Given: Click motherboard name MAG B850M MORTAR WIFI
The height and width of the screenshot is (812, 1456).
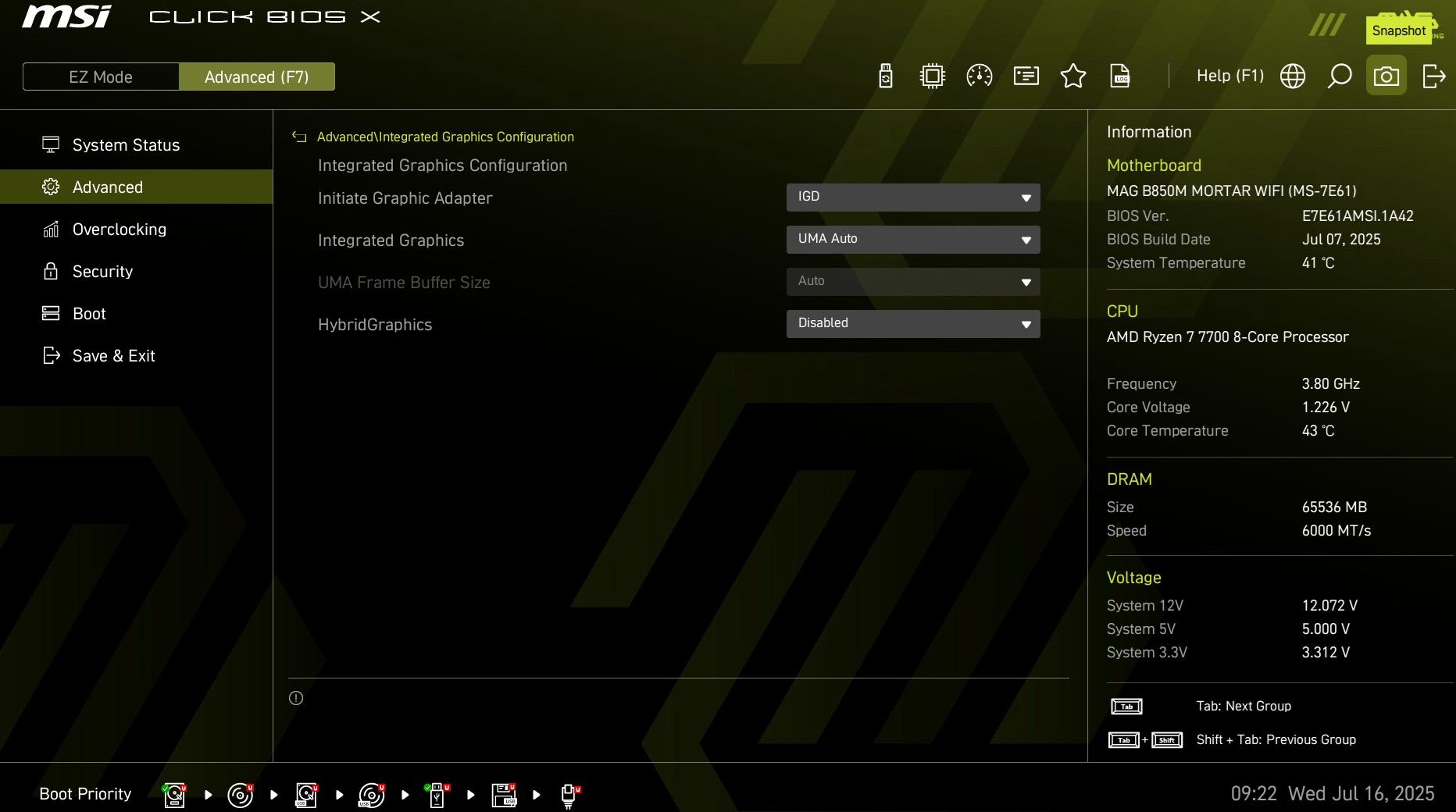Looking at the screenshot, I should (1231, 191).
